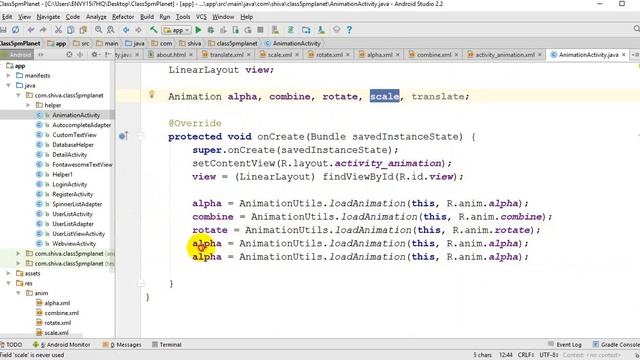Collapse the java folder in project tree

point(9,85)
